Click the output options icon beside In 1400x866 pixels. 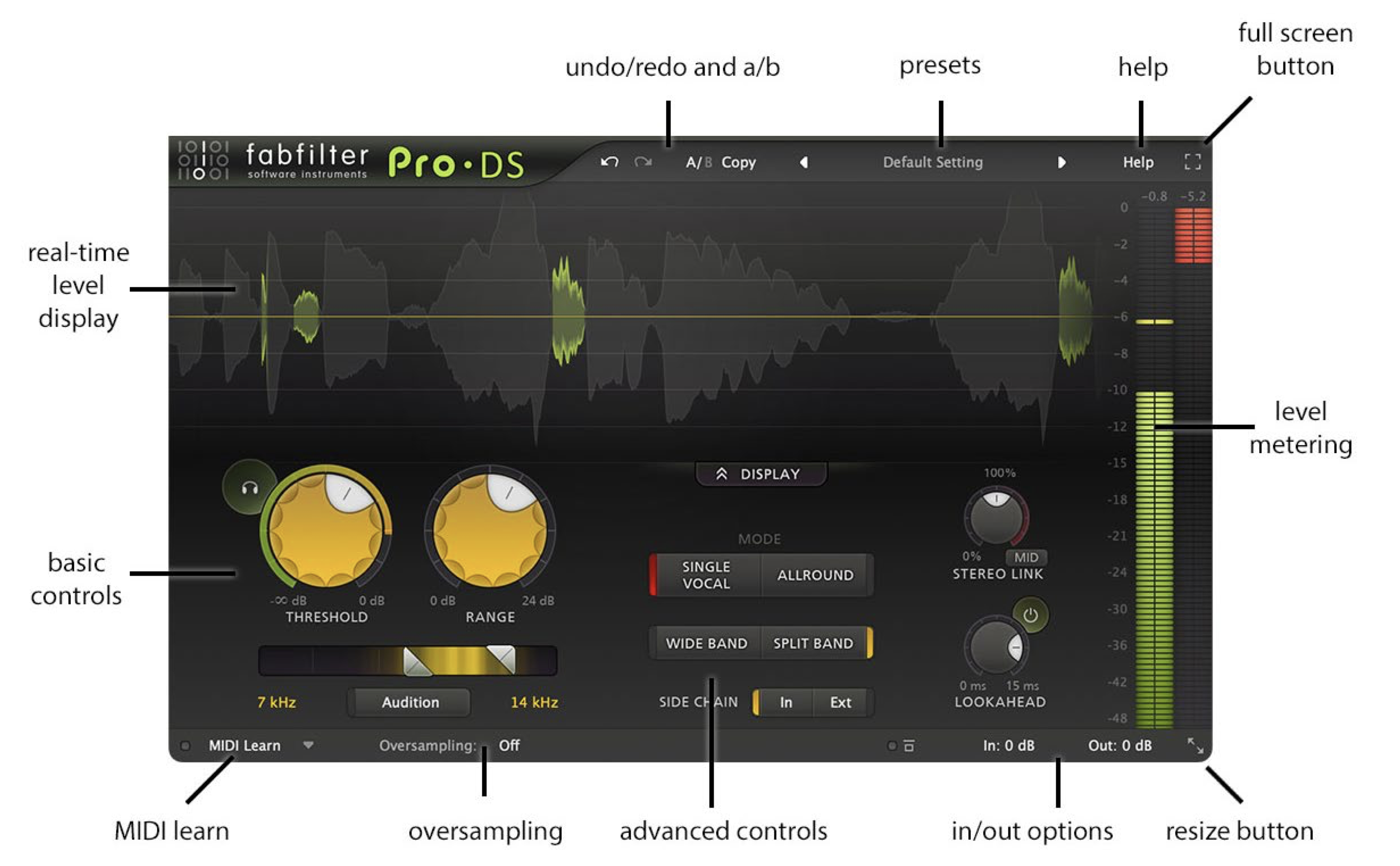[x=909, y=746]
